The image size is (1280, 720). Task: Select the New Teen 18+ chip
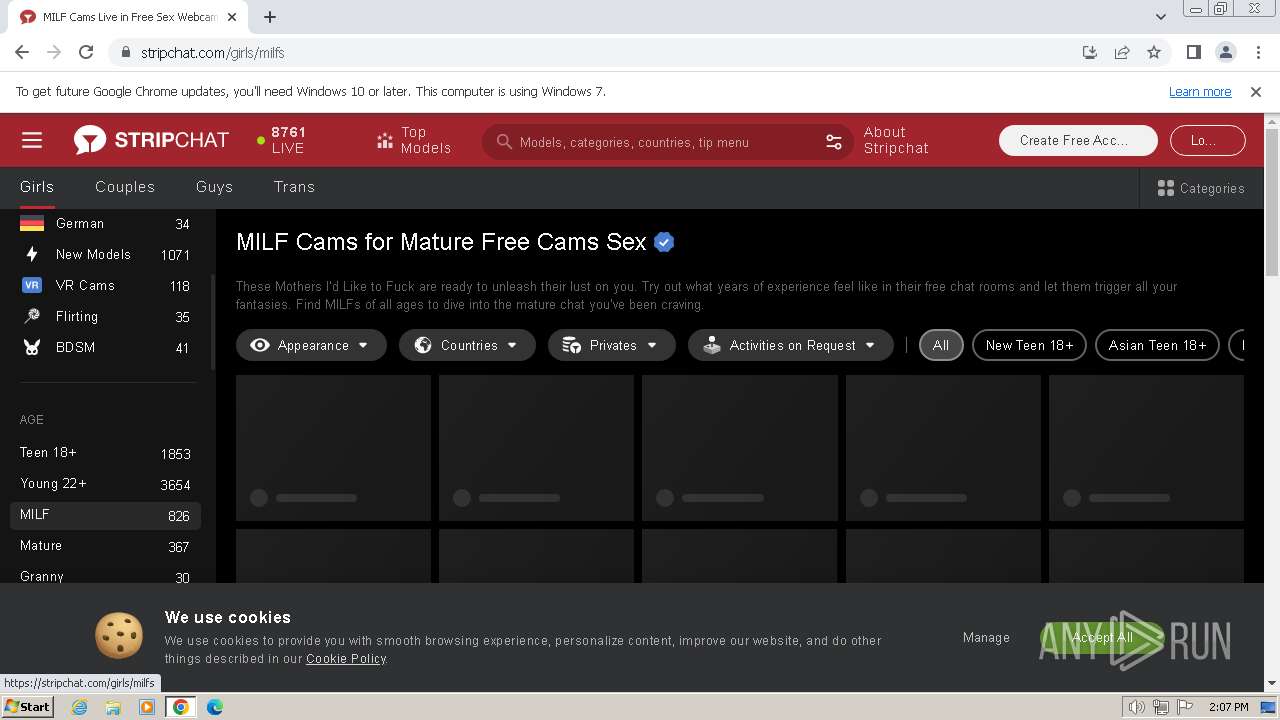[x=1029, y=345]
